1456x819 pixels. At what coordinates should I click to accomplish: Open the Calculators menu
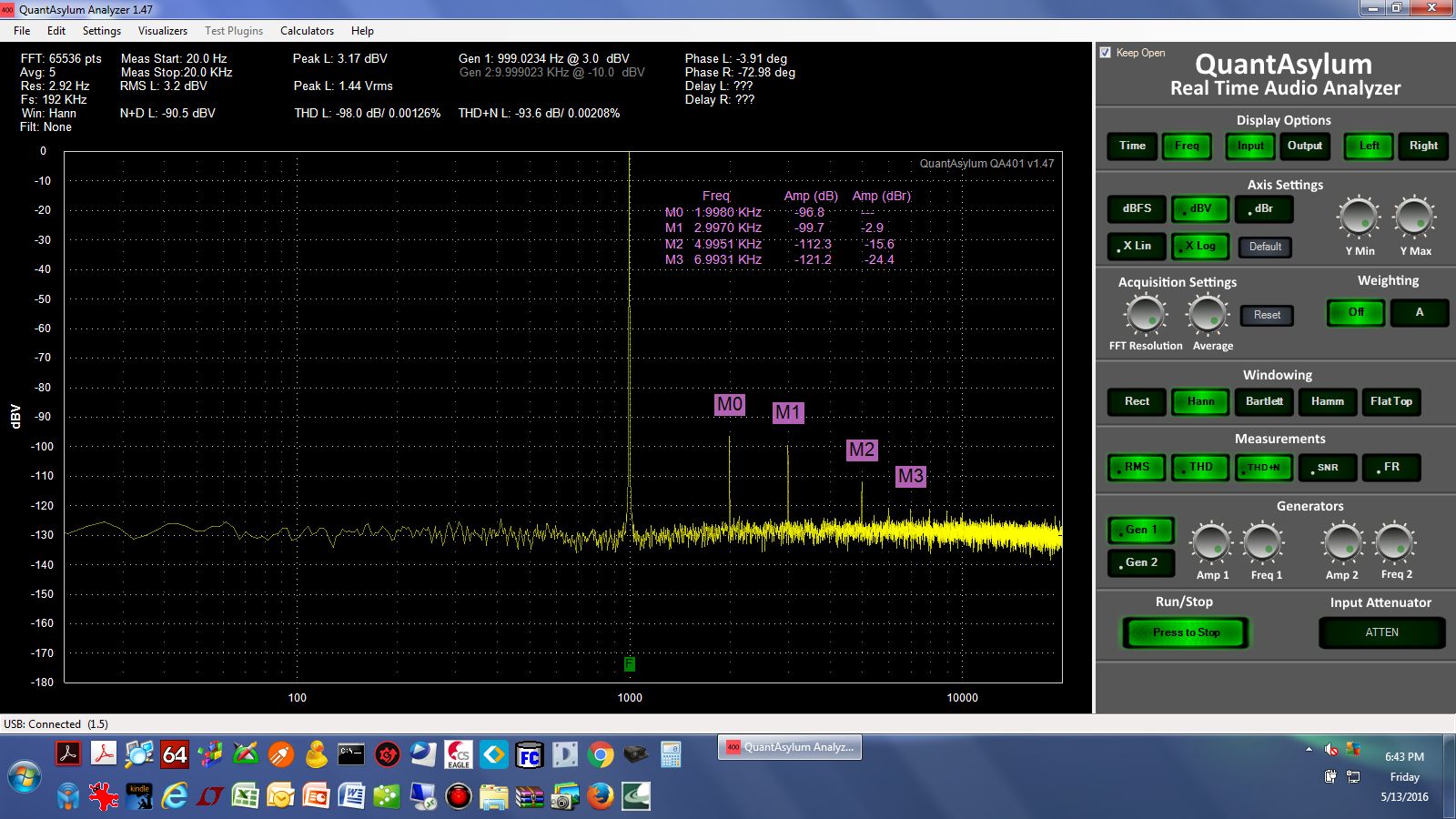[x=307, y=30]
